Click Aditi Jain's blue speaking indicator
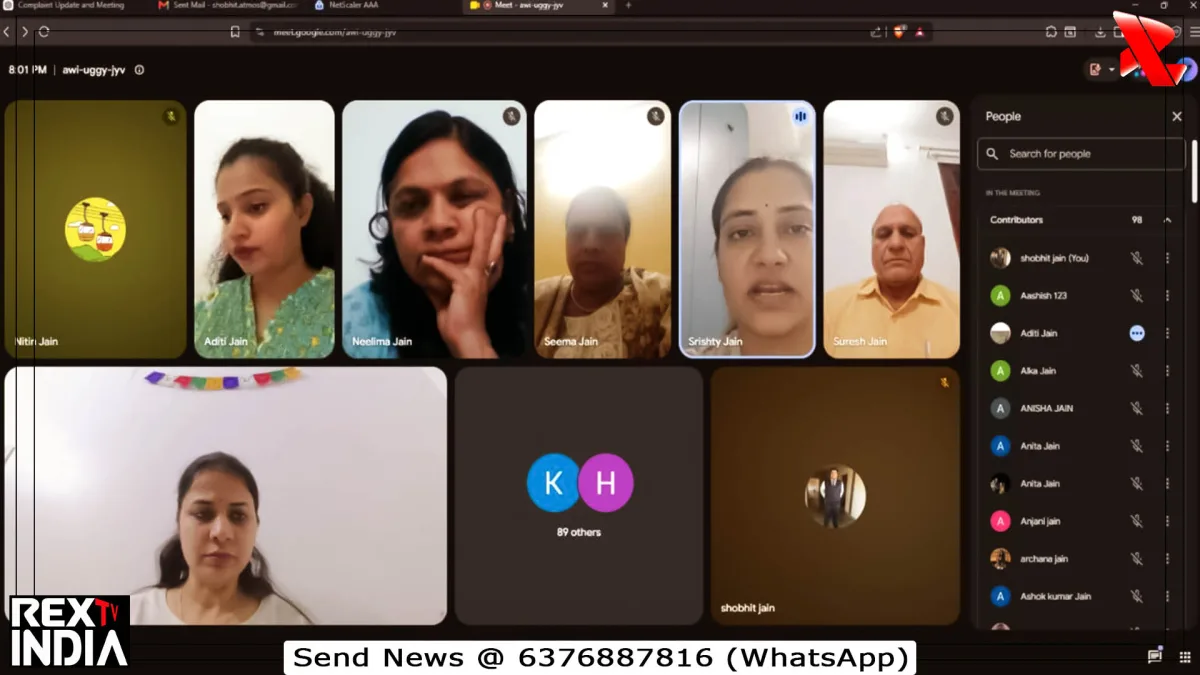Viewport: 1200px width, 675px height. (x=1136, y=334)
